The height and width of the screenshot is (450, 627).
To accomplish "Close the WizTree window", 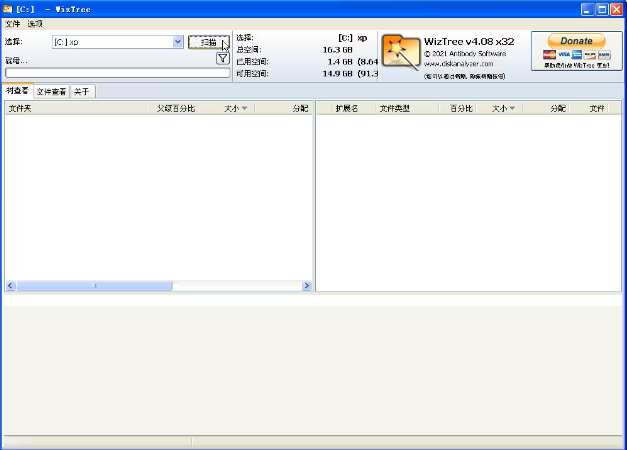I will (x=616, y=9).
